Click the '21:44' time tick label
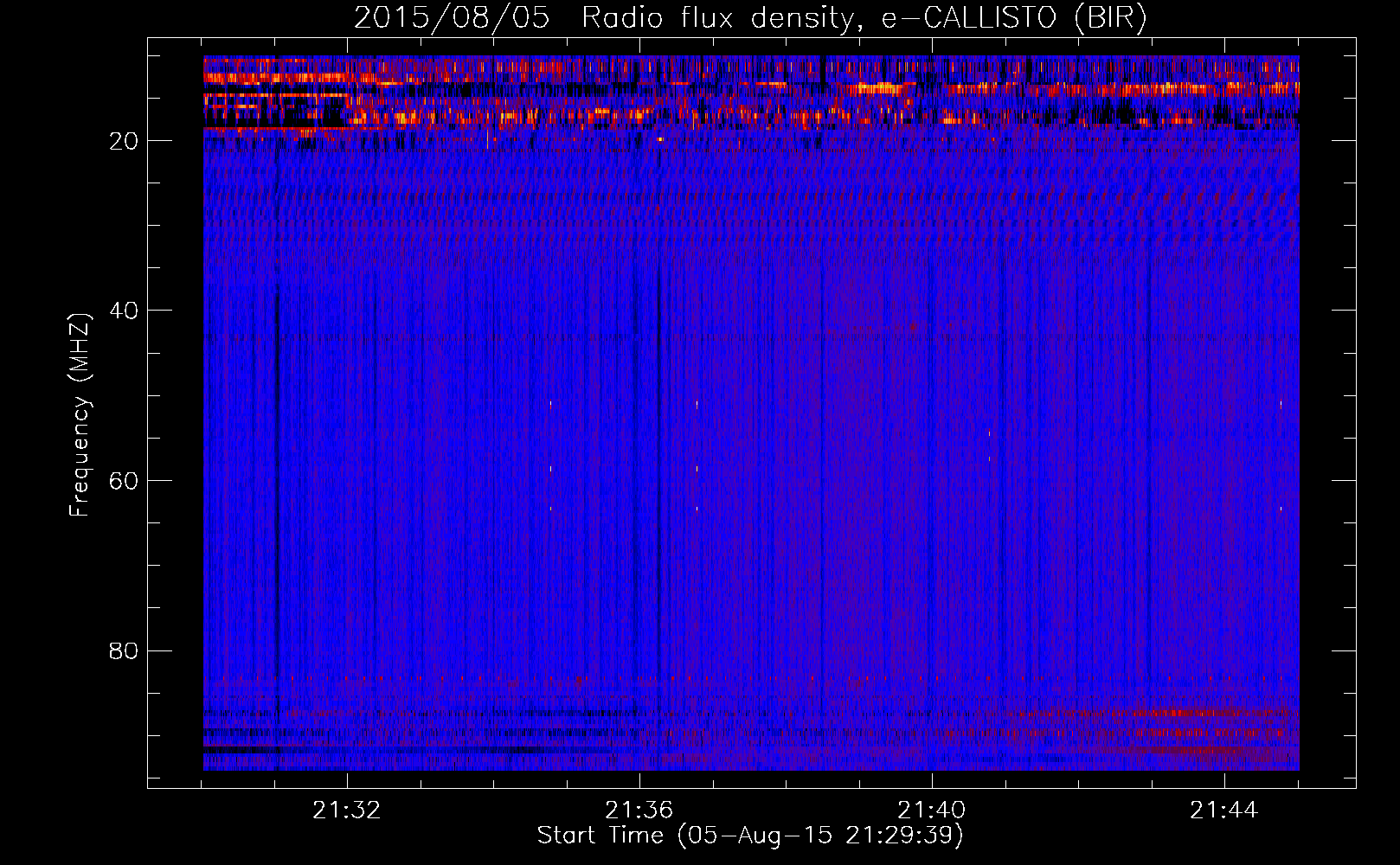The height and width of the screenshot is (865, 1400). 1223,811
